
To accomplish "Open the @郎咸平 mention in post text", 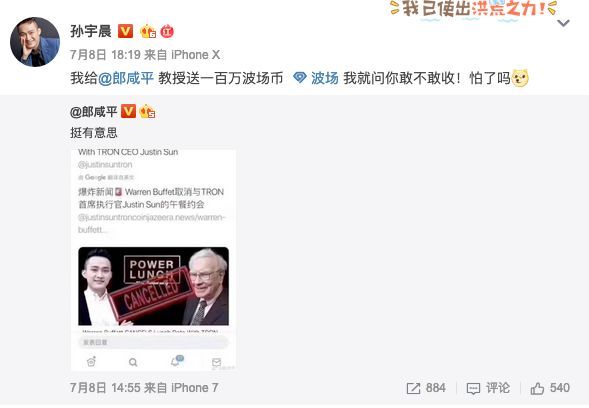I will 126,78.
